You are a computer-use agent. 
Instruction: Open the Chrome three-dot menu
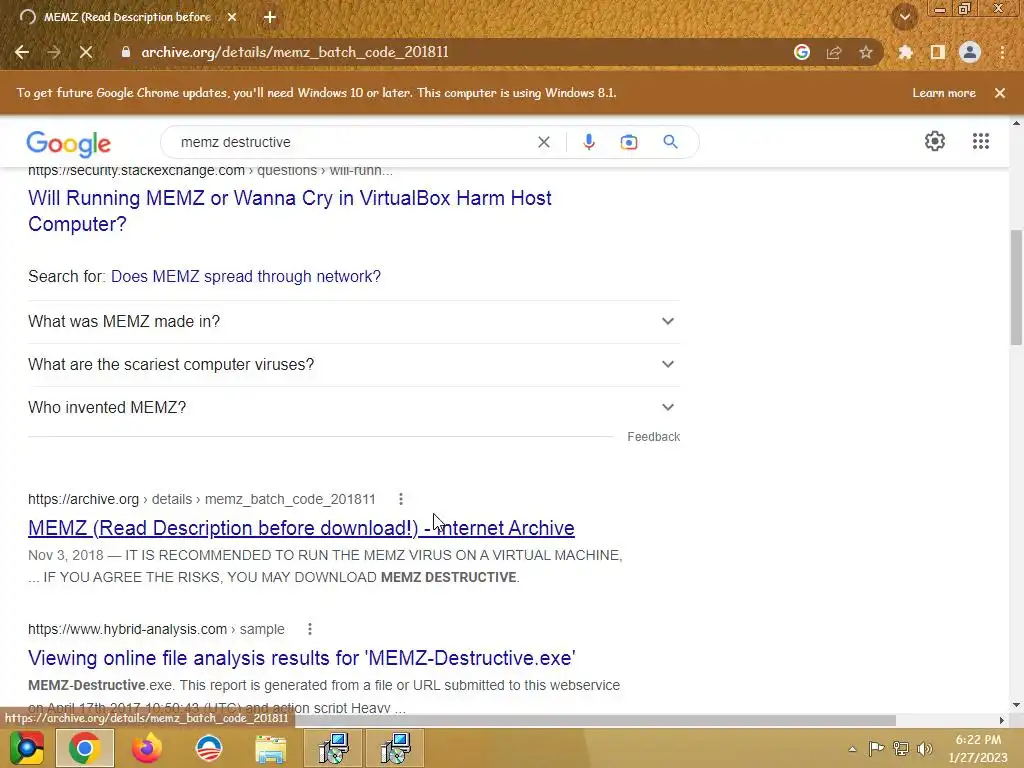1002,52
